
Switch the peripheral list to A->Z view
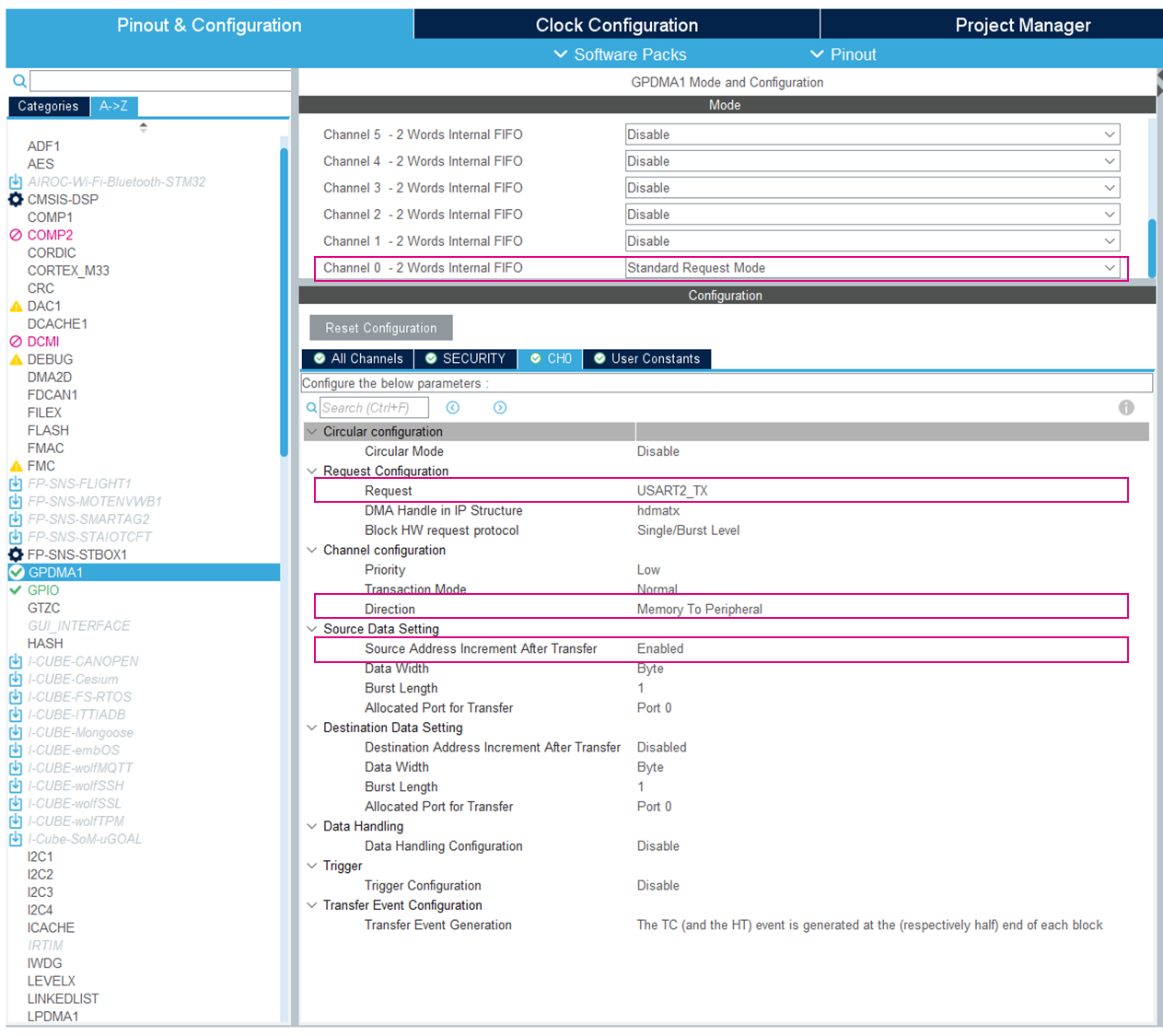[x=114, y=106]
